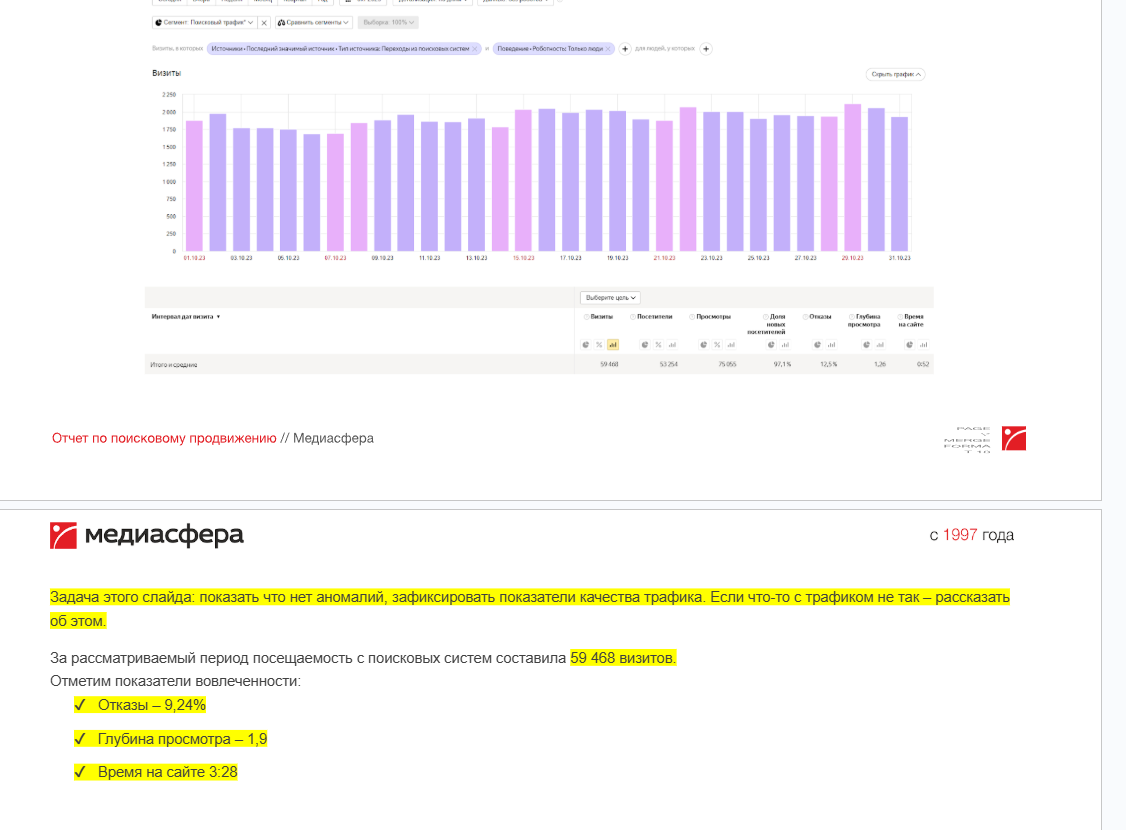Click the small red logo in slide footer
Image resolution: width=1126 pixels, height=830 pixels.
pyautogui.click(x=1014, y=438)
